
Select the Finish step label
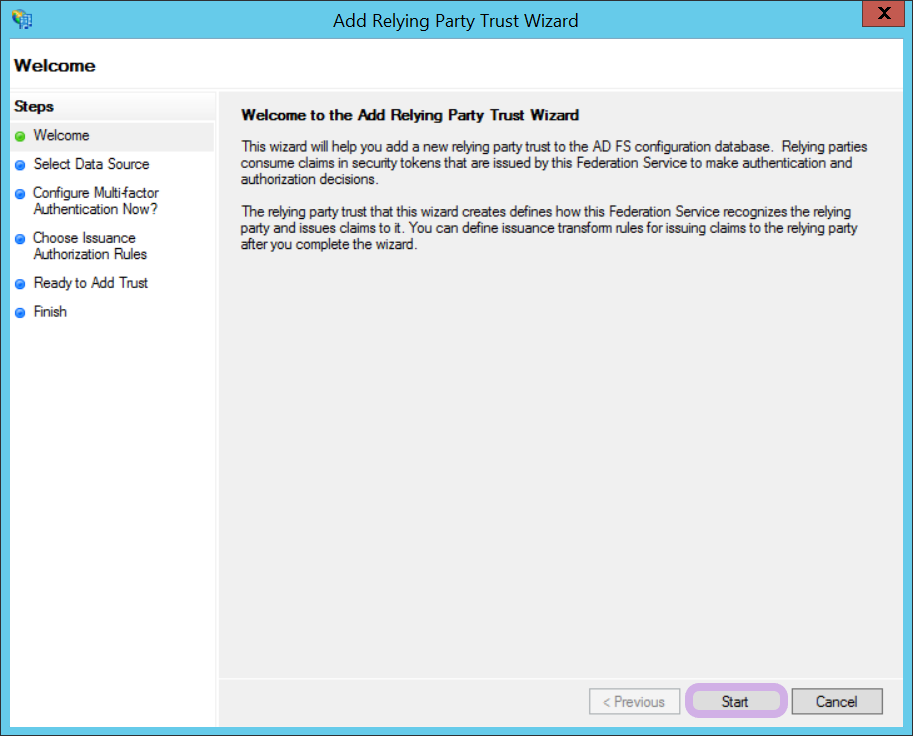point(50,312)
